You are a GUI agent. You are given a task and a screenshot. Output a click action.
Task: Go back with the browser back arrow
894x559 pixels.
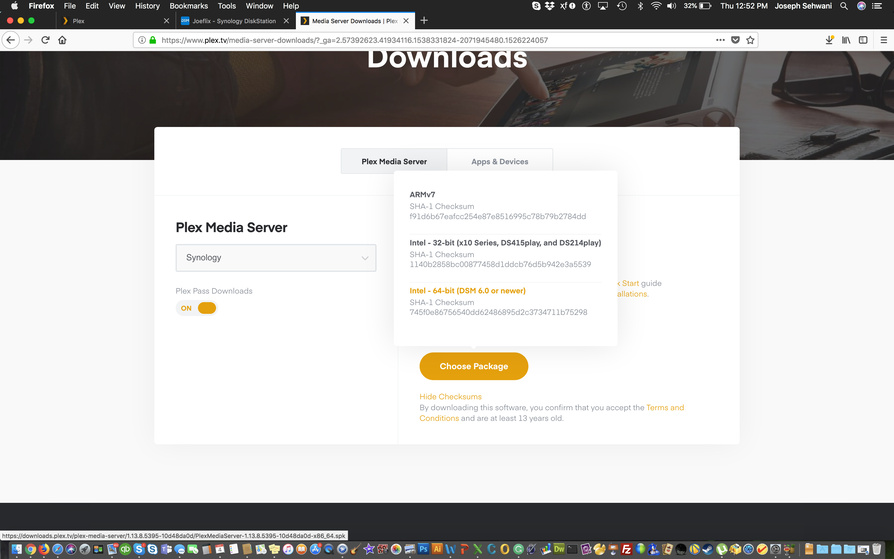10,40
